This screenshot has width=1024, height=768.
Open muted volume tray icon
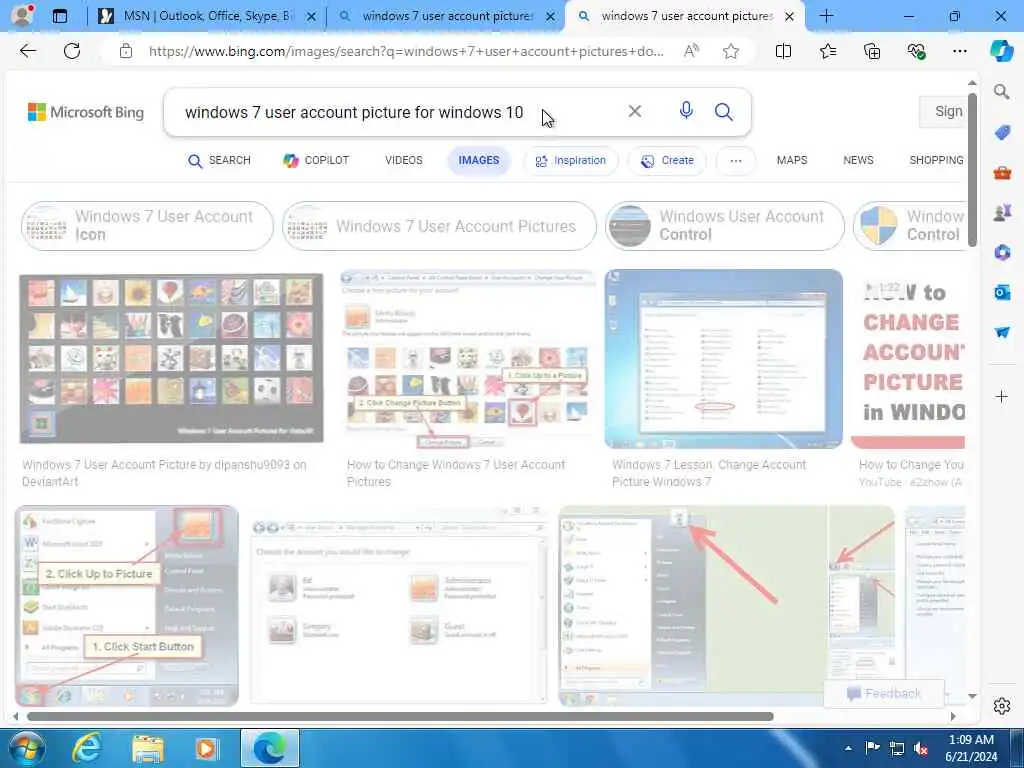coord(921,748)
